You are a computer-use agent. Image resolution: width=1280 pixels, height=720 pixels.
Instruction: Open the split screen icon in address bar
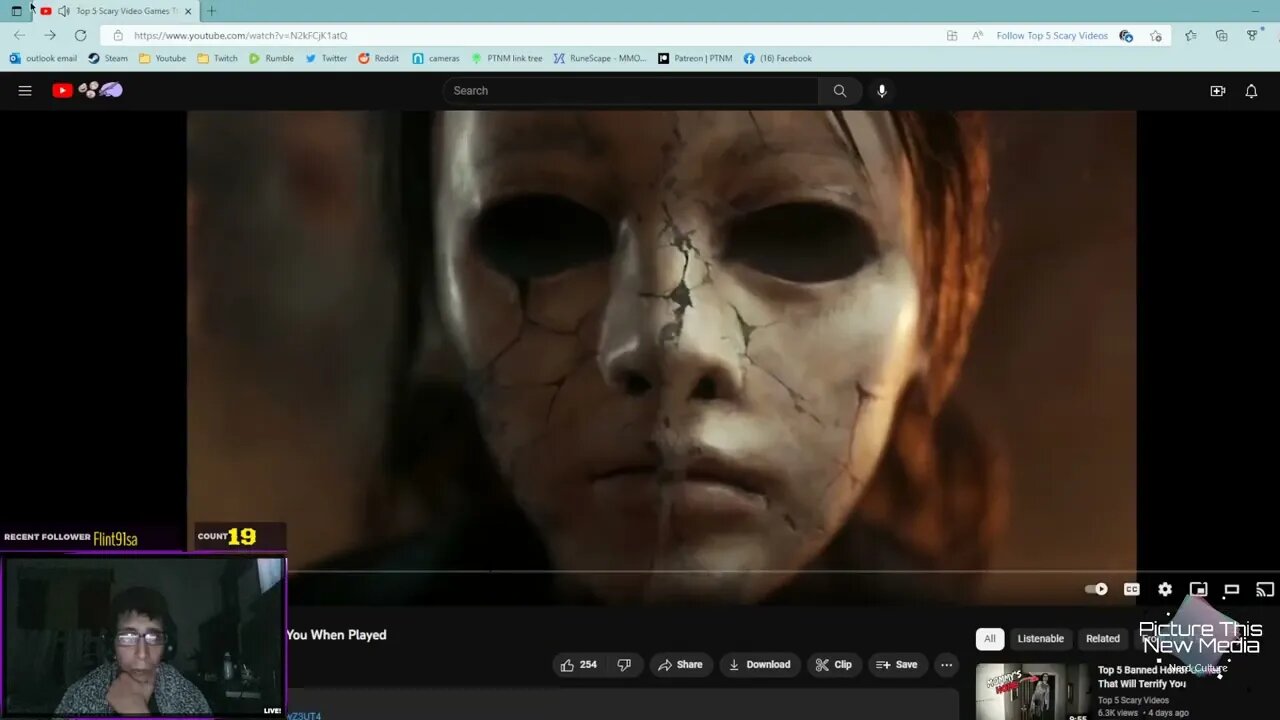pyautogui.click(x=952, y=35)
